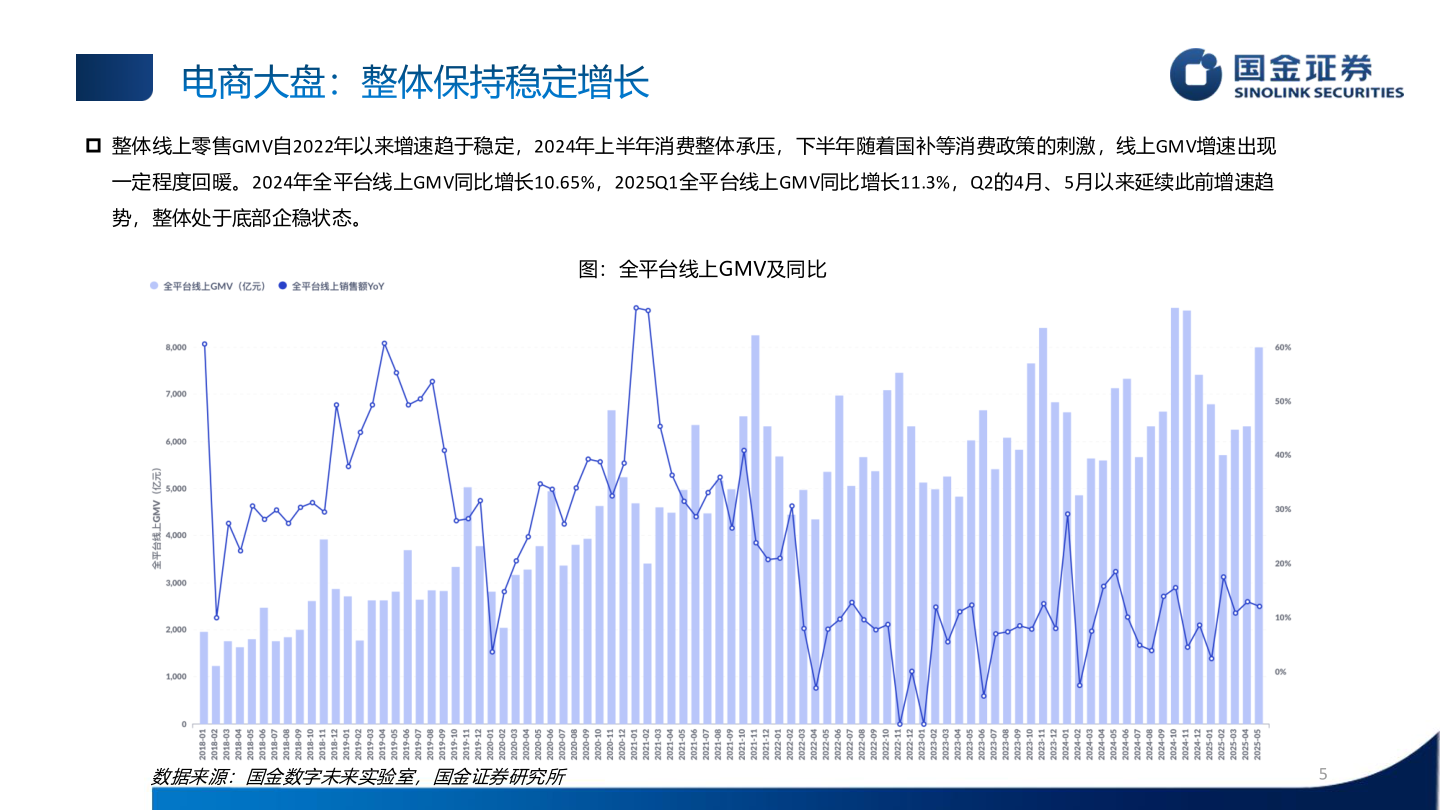Screen dimensions: 1440x810
Task: Click the first bar labeled 2018-01
Action: (x=204, y=678)
